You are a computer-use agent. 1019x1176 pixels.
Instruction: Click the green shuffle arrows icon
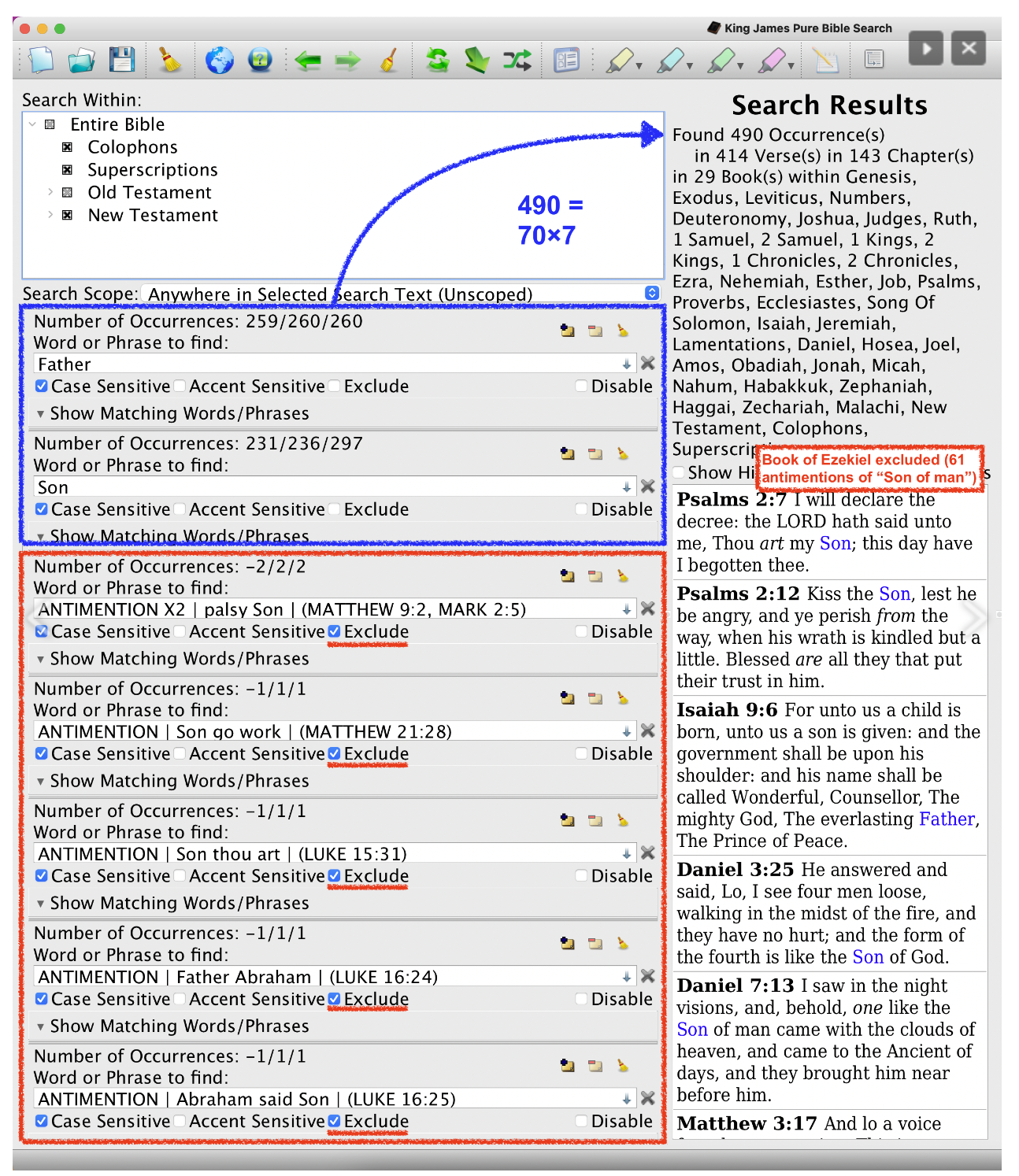point(517,60)
